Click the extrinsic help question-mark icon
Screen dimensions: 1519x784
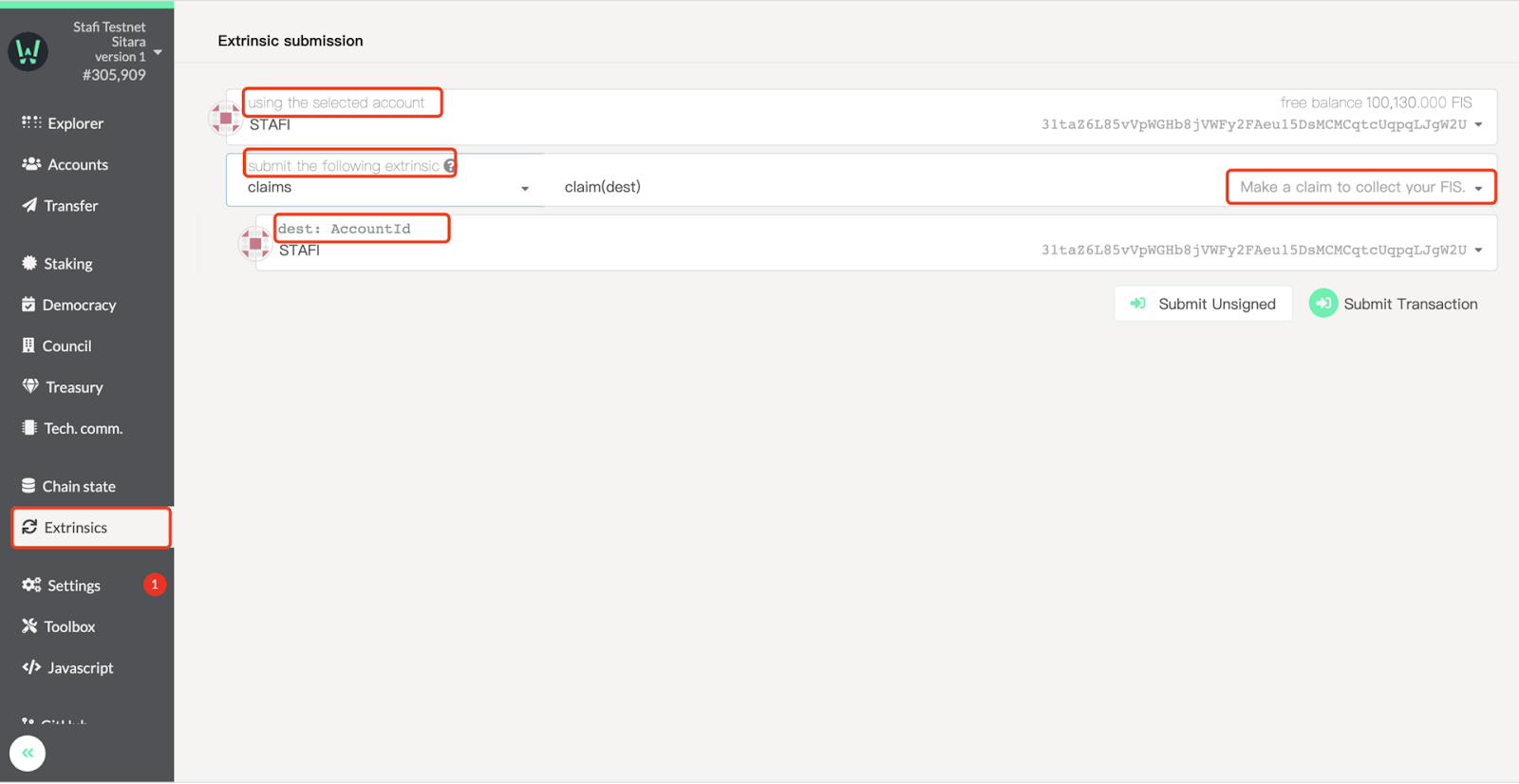point(450,166)
